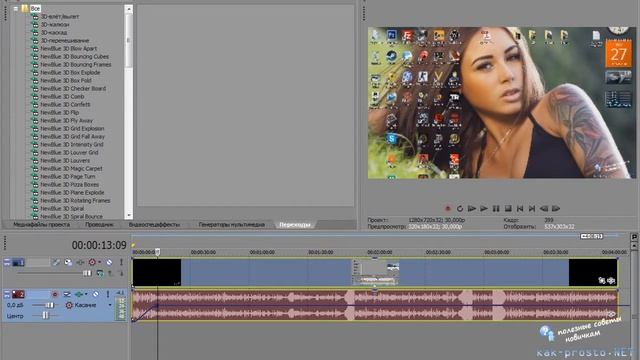The image size is (640, 360).
Task: Click the Play button under preview
Action: click(x=484, y=209)
